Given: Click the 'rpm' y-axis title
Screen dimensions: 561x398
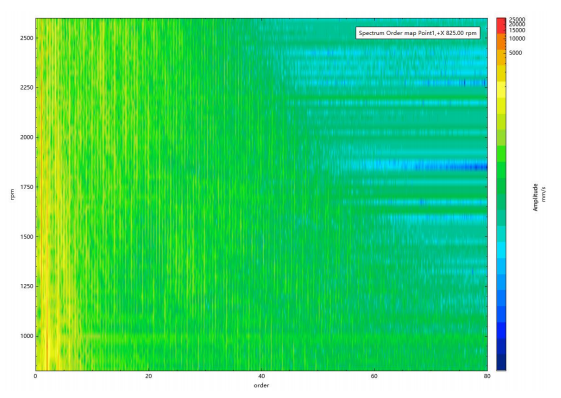Looking at the screenshot, I should (x=13, y=194).
